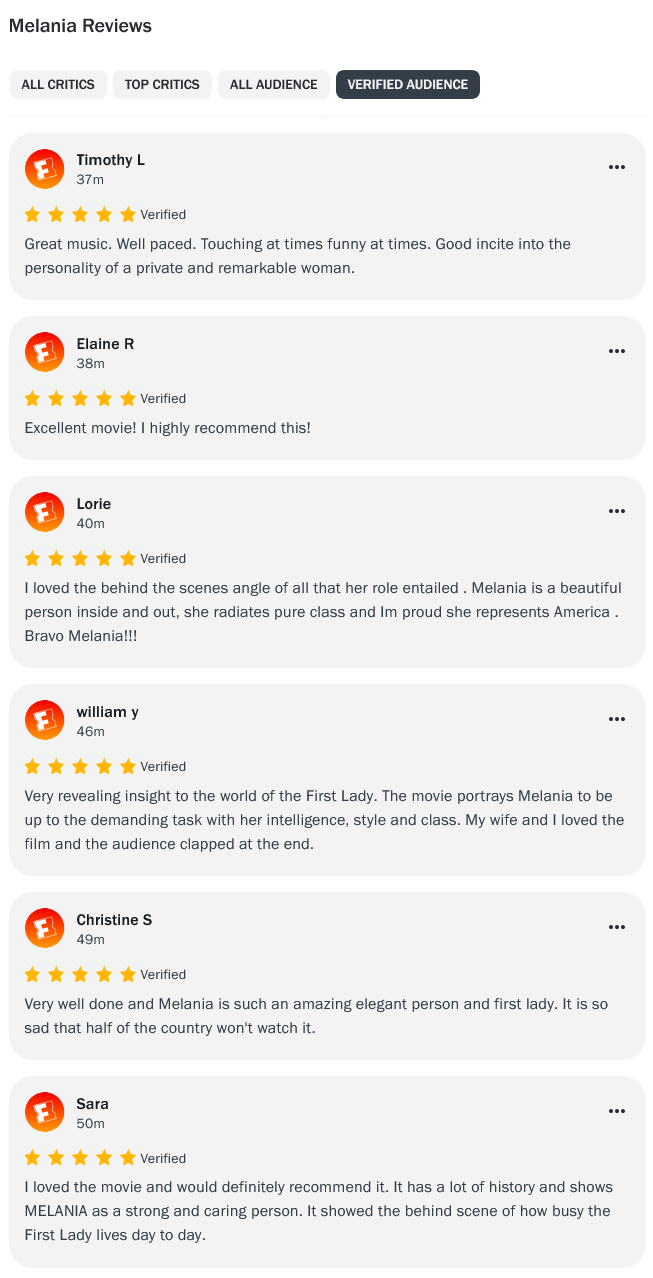
Task: Click Sara's Fandango avatar icon
Action: [x=44, y=1112]
